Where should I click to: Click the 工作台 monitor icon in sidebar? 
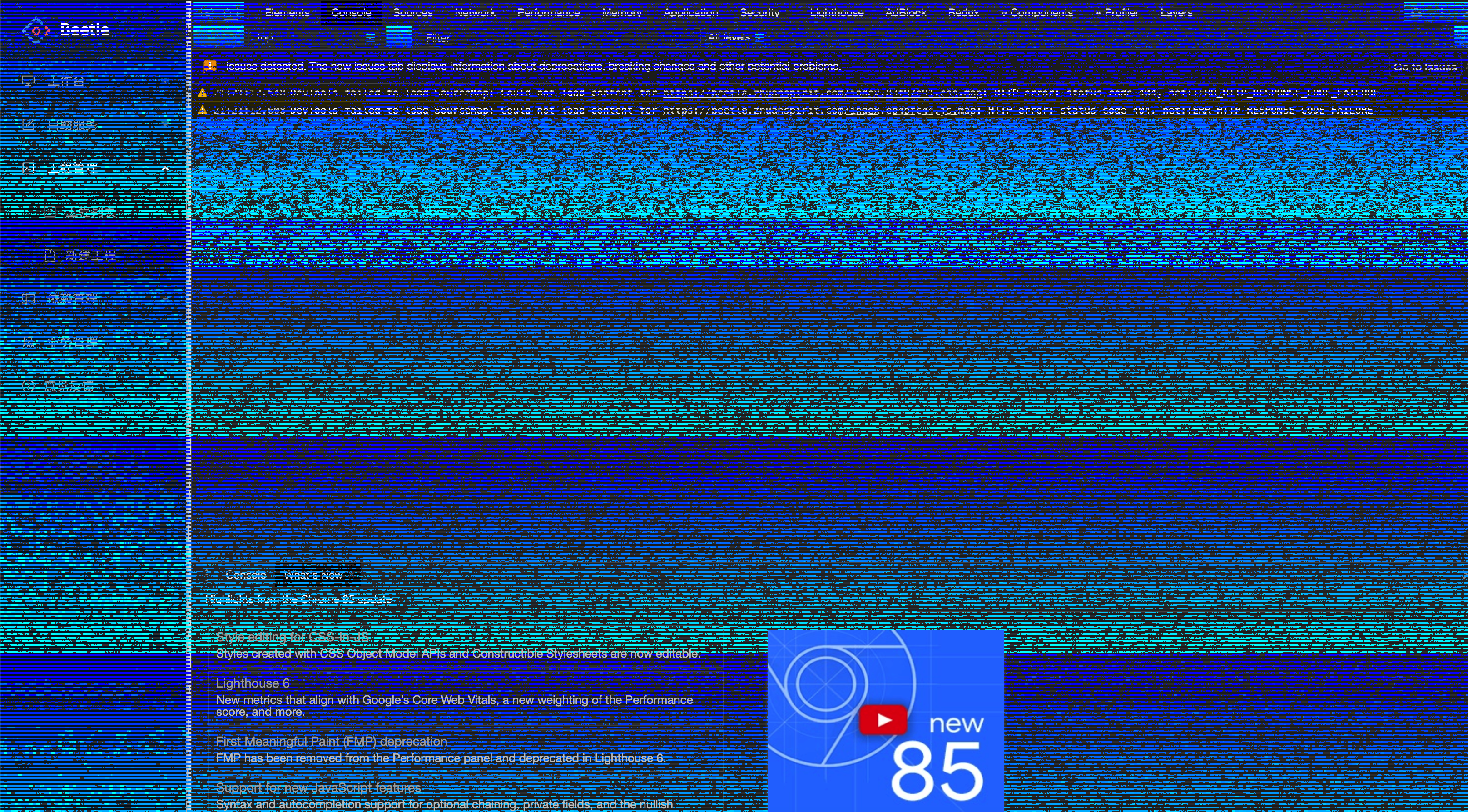coord(28,81)
